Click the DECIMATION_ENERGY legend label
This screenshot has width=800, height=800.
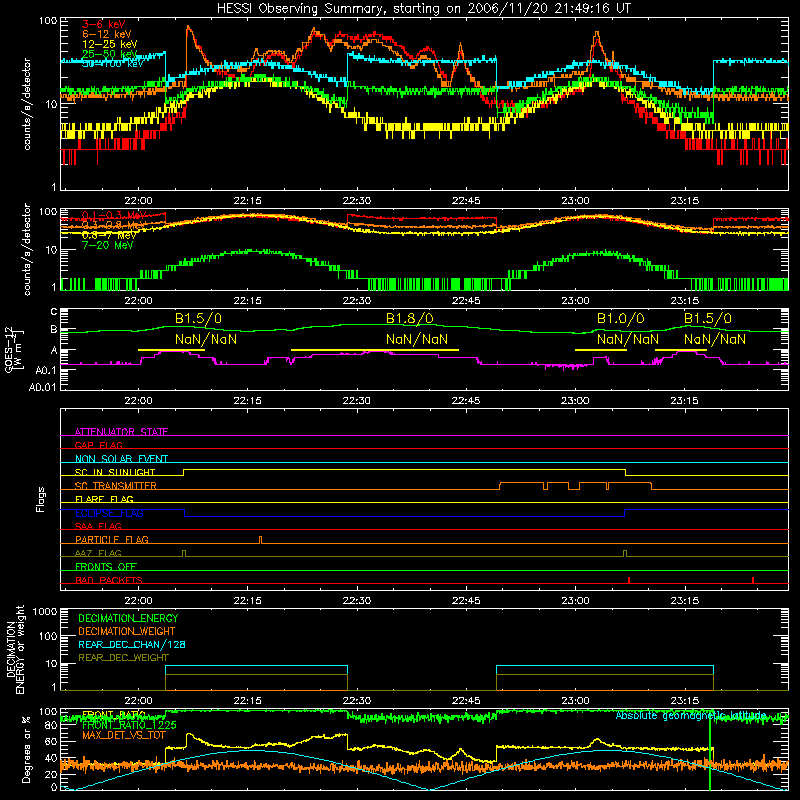click(x=128, y=618)
